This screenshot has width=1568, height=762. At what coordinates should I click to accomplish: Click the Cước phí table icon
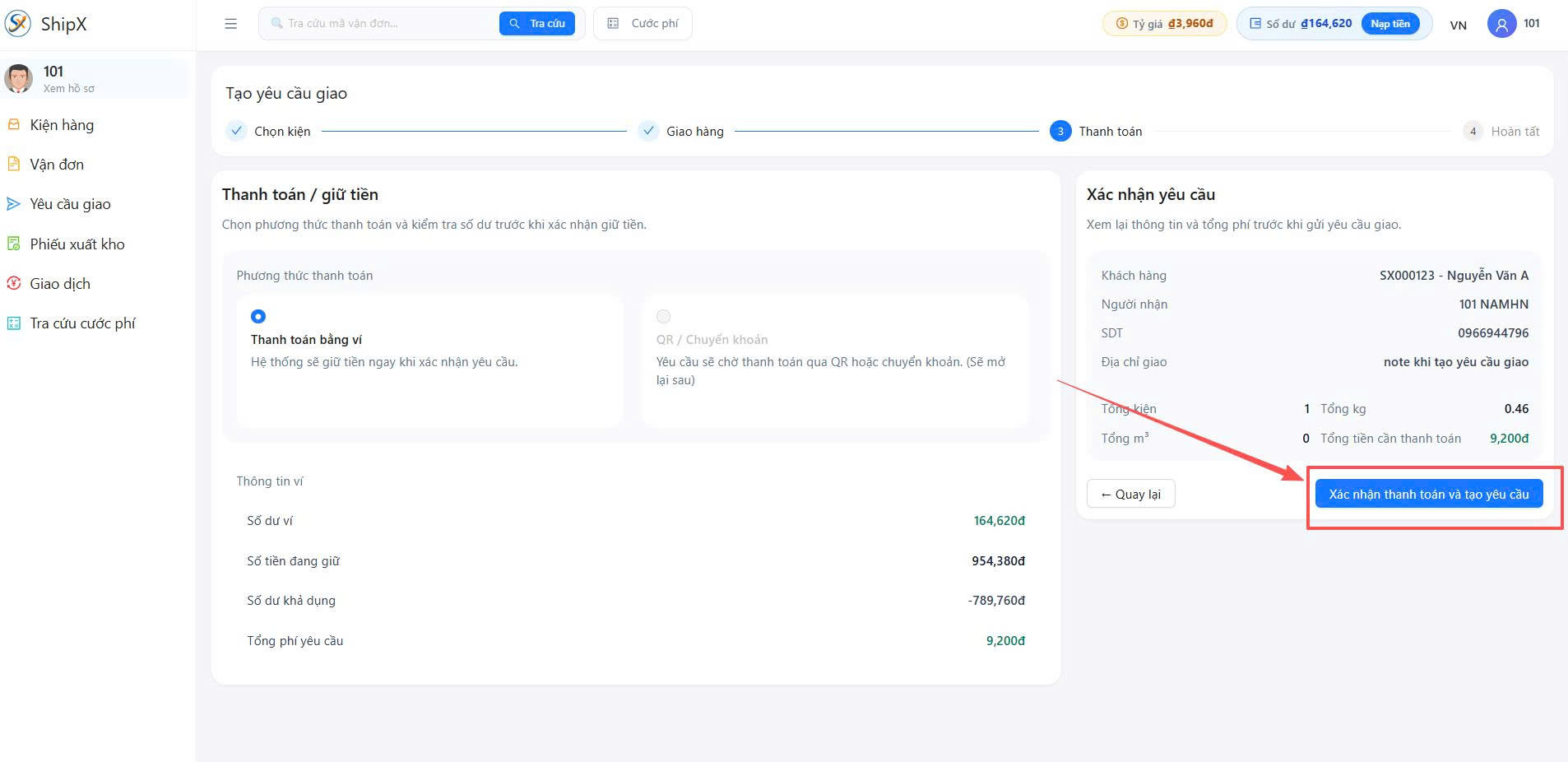click(x=613, y=24)
